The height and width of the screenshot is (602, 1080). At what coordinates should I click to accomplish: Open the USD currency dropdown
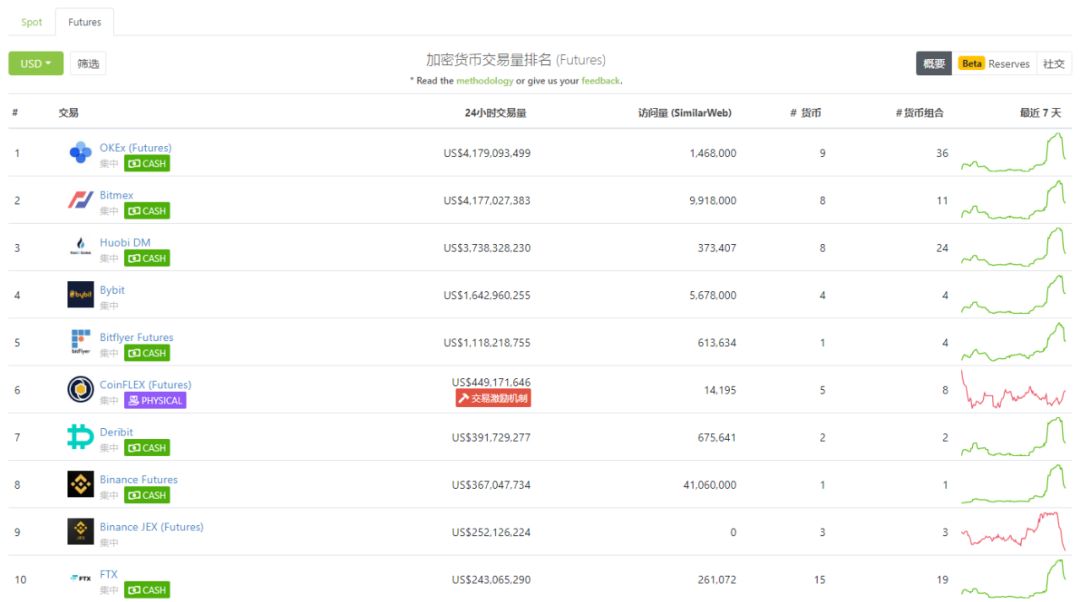click(36, 64)
